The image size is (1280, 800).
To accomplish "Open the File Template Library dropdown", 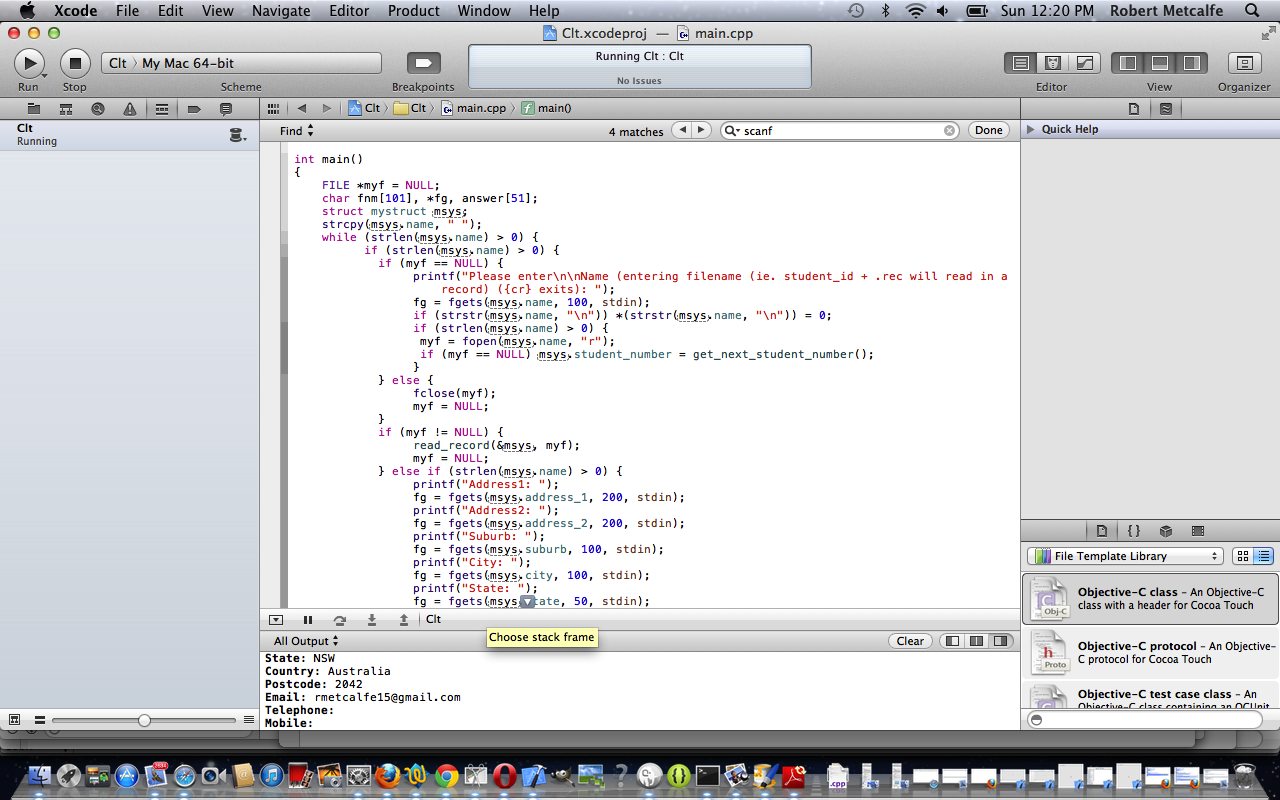I will pyautogui.click(x=1125, y=556).
